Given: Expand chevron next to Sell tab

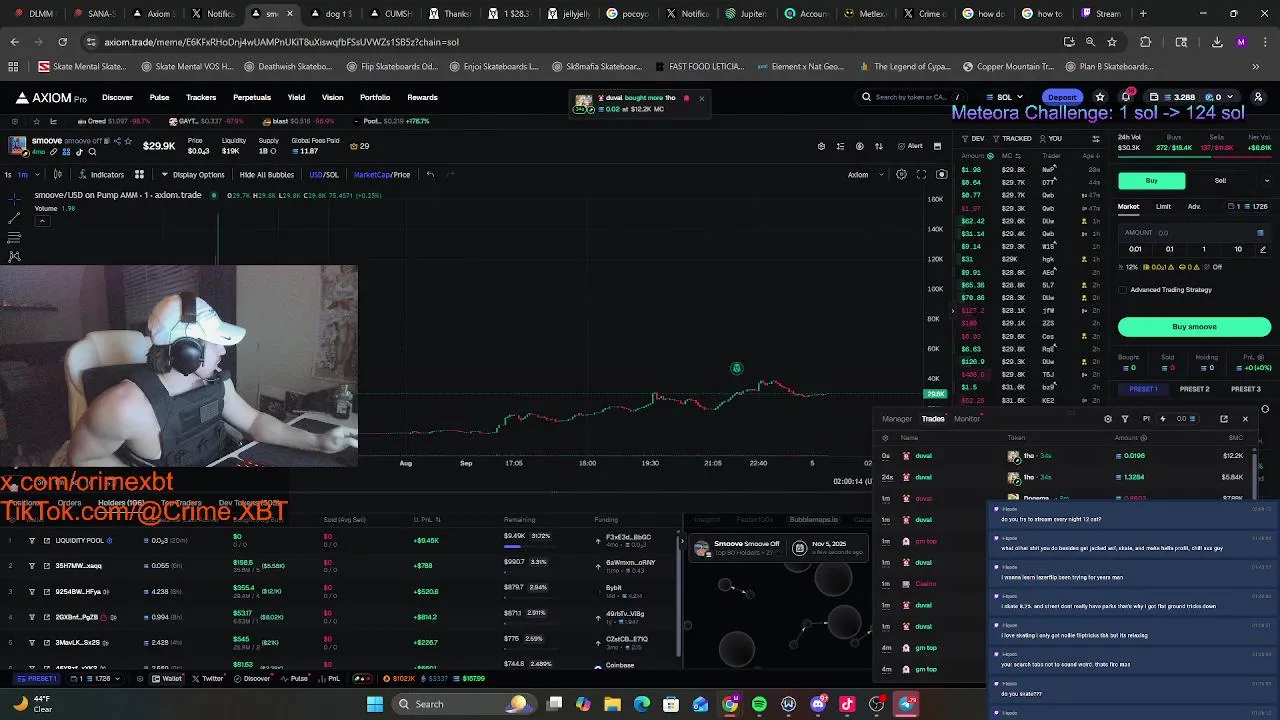Looking at the screenshot, I should click(x=1266, y=181).
